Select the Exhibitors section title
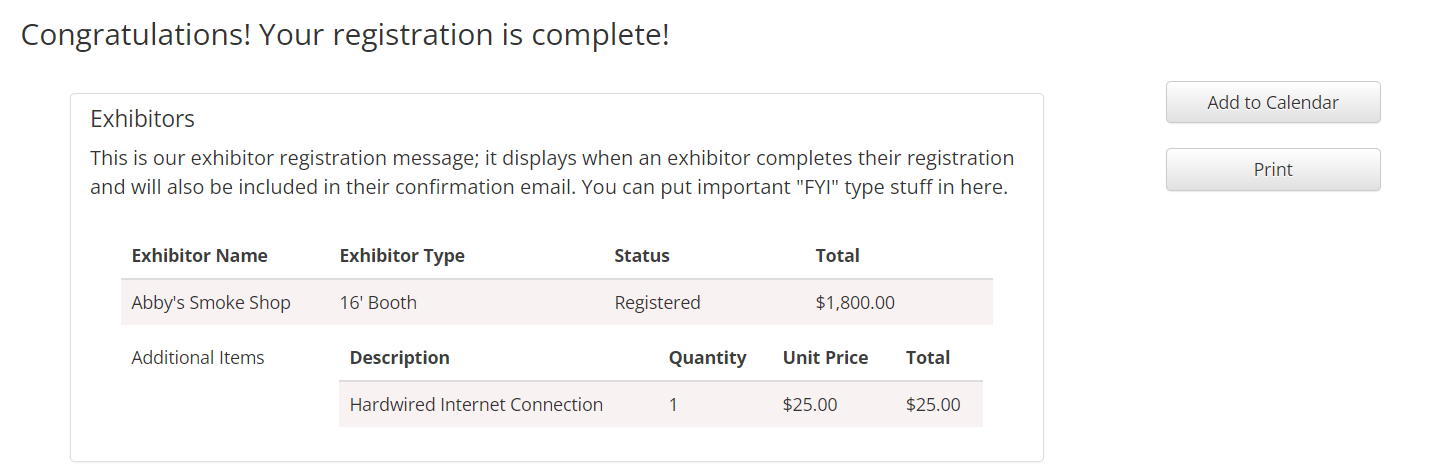Image resolution: width=1441 pixels, height=474 pixels. 142,119
